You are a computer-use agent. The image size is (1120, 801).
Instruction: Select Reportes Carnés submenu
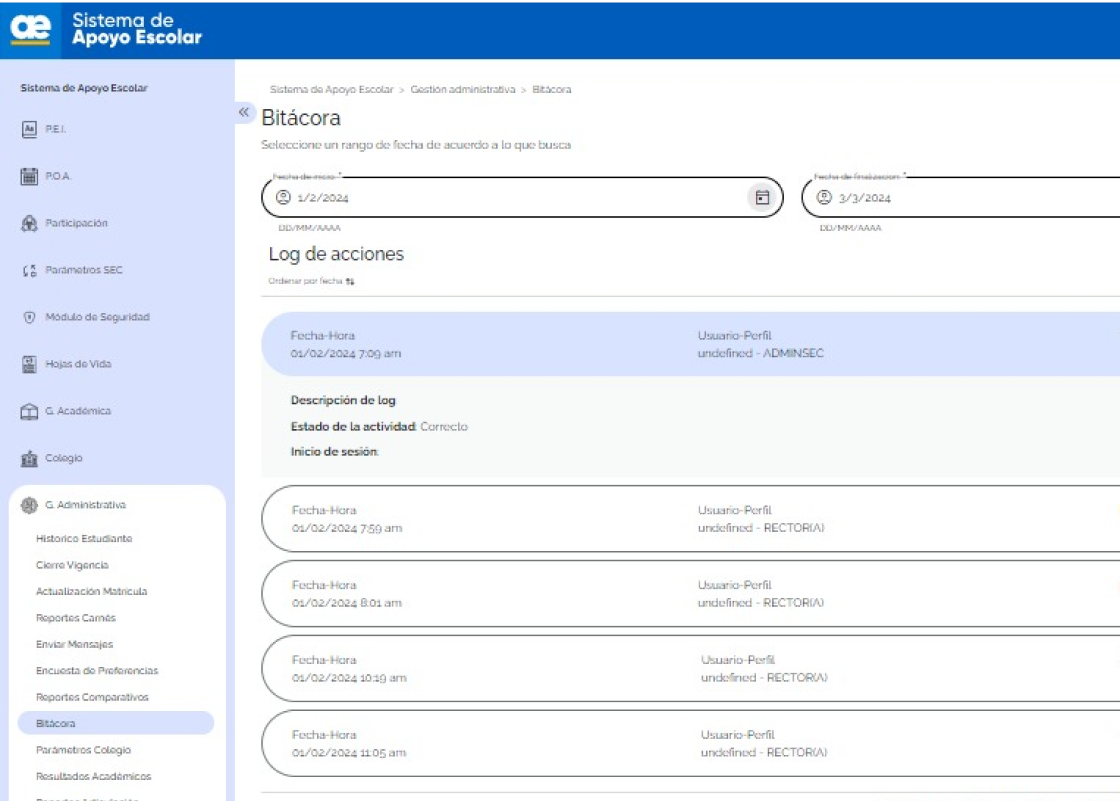pos(76,618)
